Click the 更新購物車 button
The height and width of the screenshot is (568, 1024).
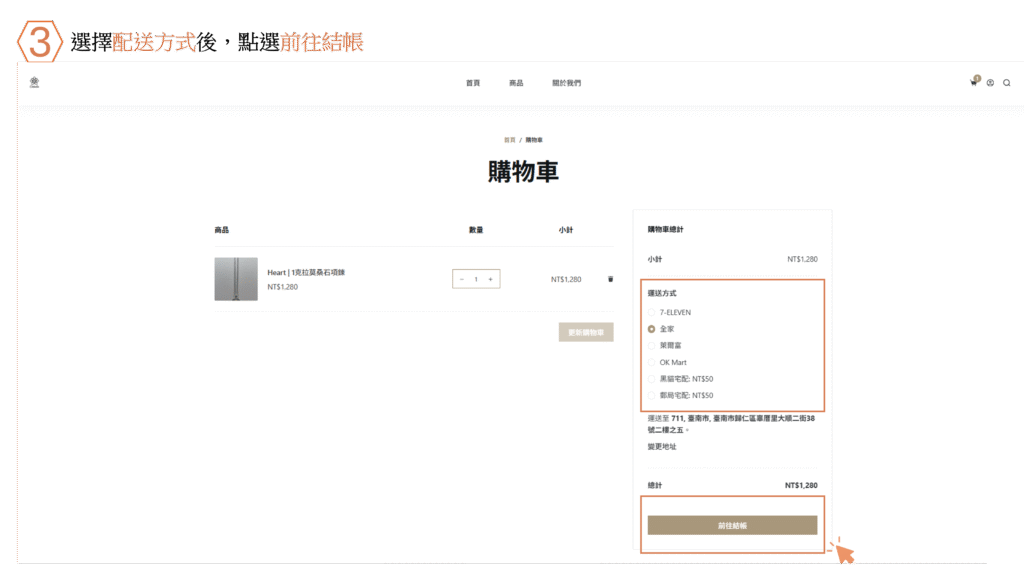coord(586,332)
